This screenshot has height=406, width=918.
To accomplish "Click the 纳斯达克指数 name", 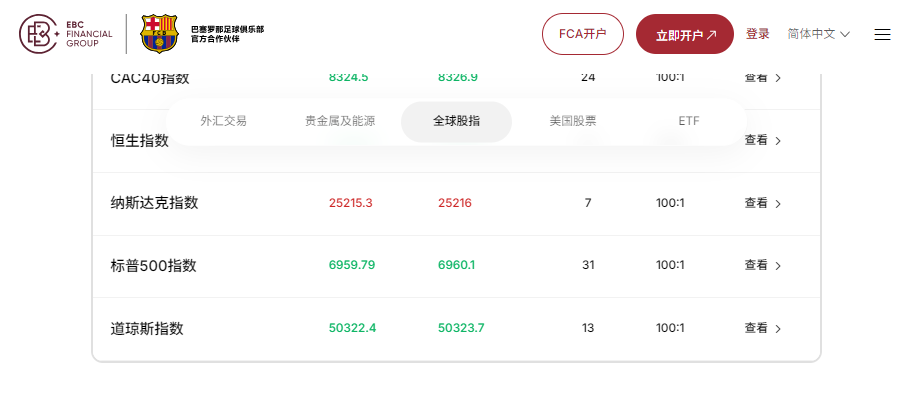I will (x=155, y=203).
